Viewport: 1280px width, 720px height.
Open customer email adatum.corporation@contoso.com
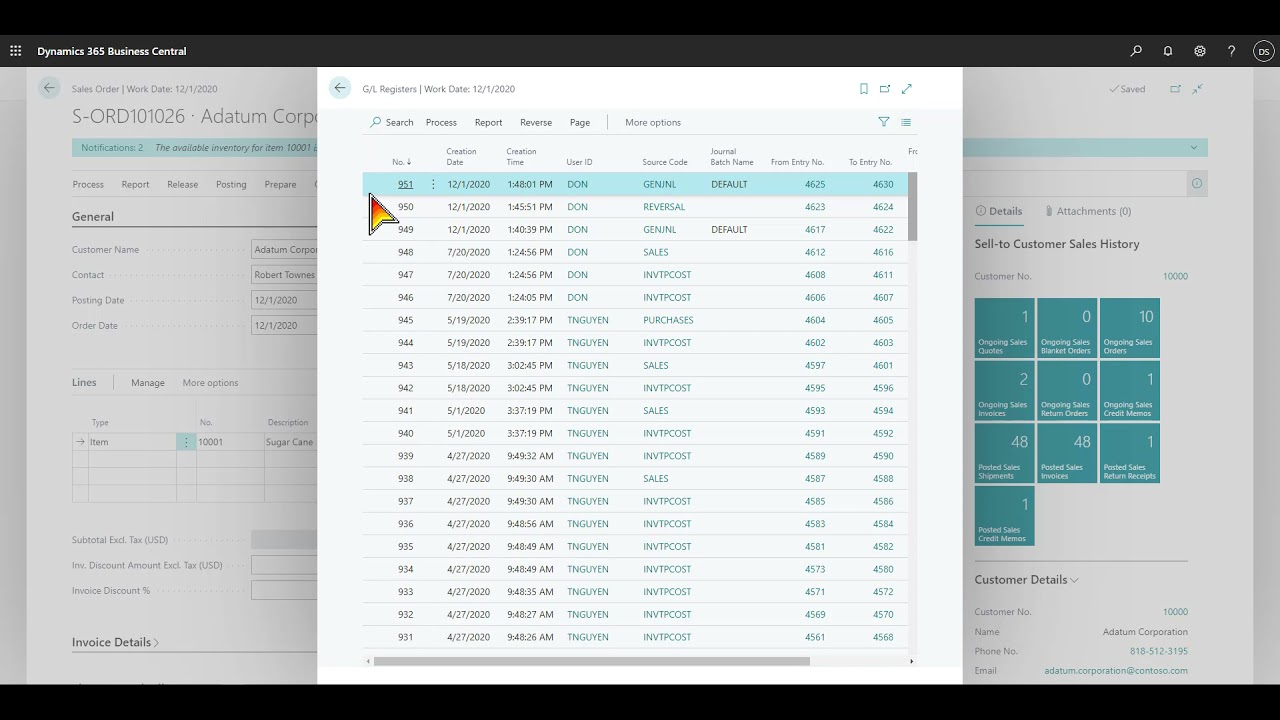click(x=1116, y=671)
